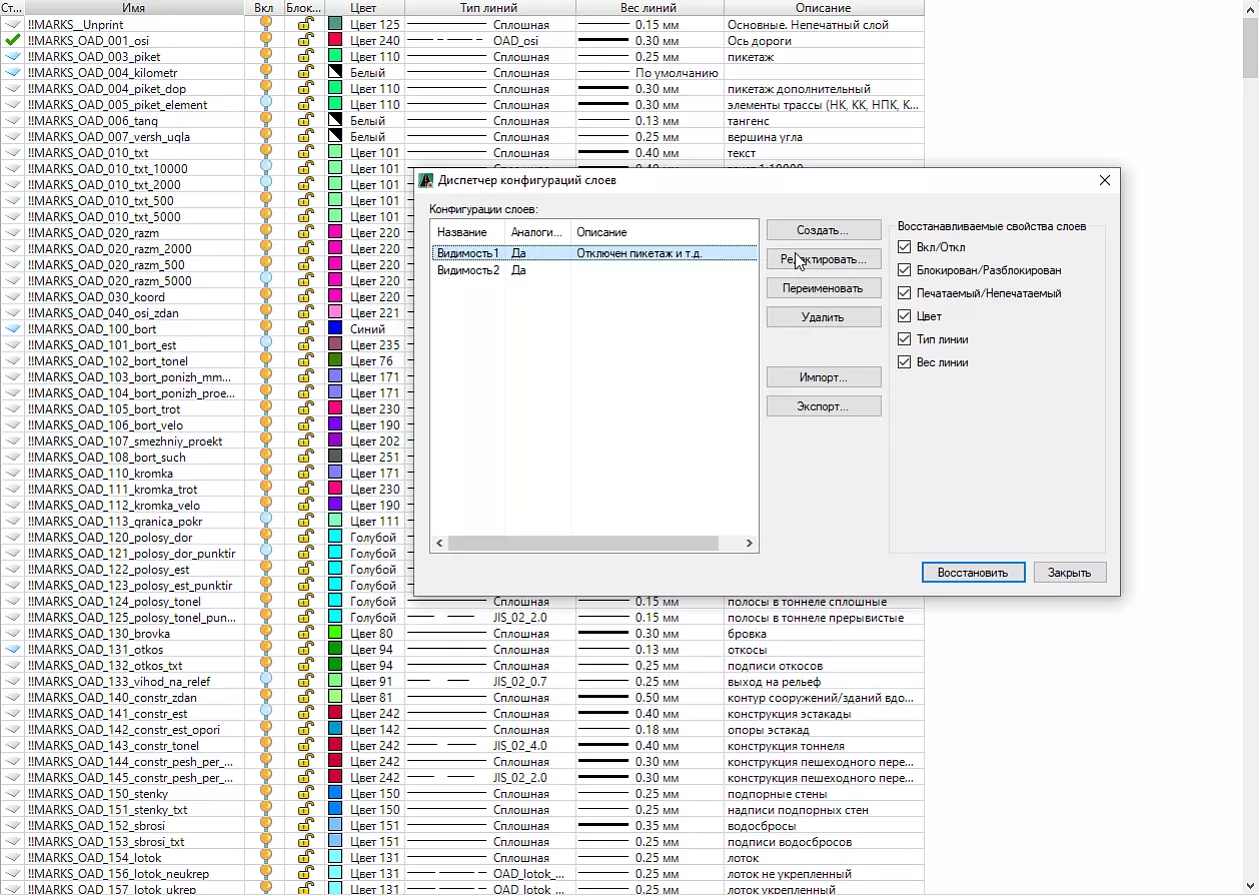
Task: Click green checkmark status of !!MARKS_OAD_001_osi
Action: (x=12, y=41)
